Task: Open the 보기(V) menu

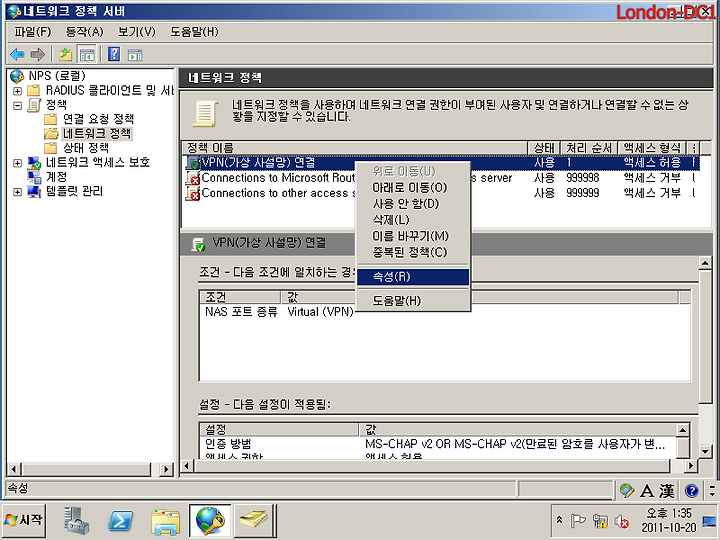Action: [137, 32]
